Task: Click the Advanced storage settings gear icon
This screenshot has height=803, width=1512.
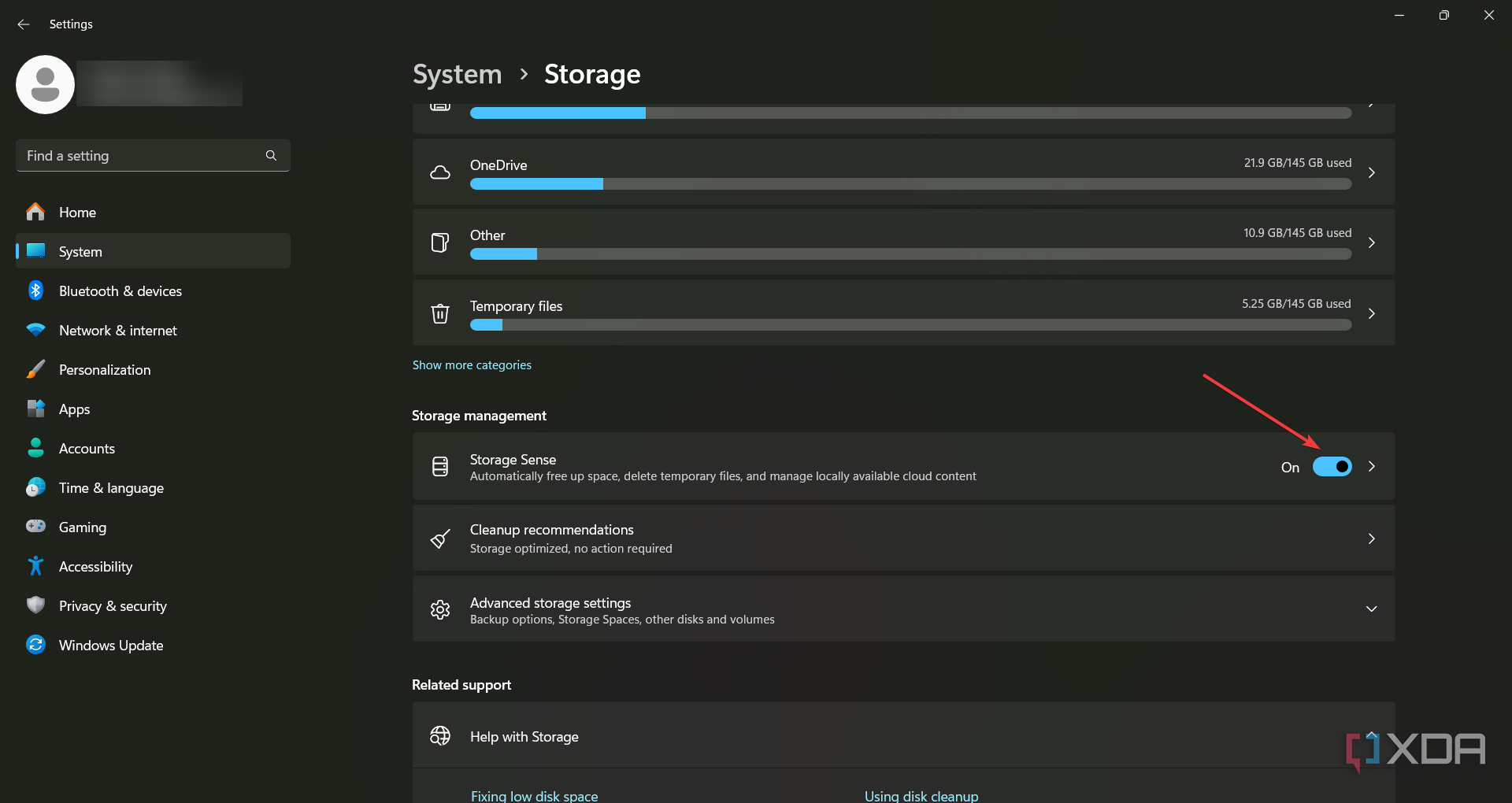Action: click(x=440, y=609)
